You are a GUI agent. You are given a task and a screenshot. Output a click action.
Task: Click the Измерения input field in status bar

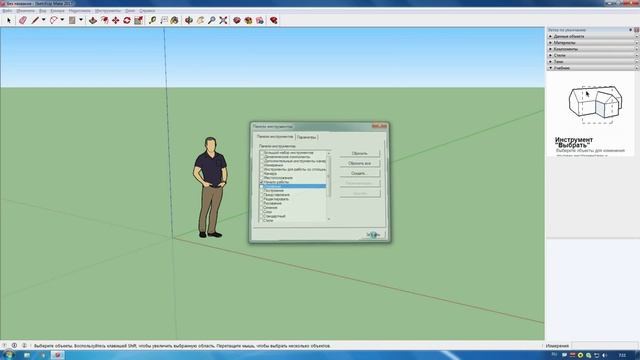(x=604, y=346)
